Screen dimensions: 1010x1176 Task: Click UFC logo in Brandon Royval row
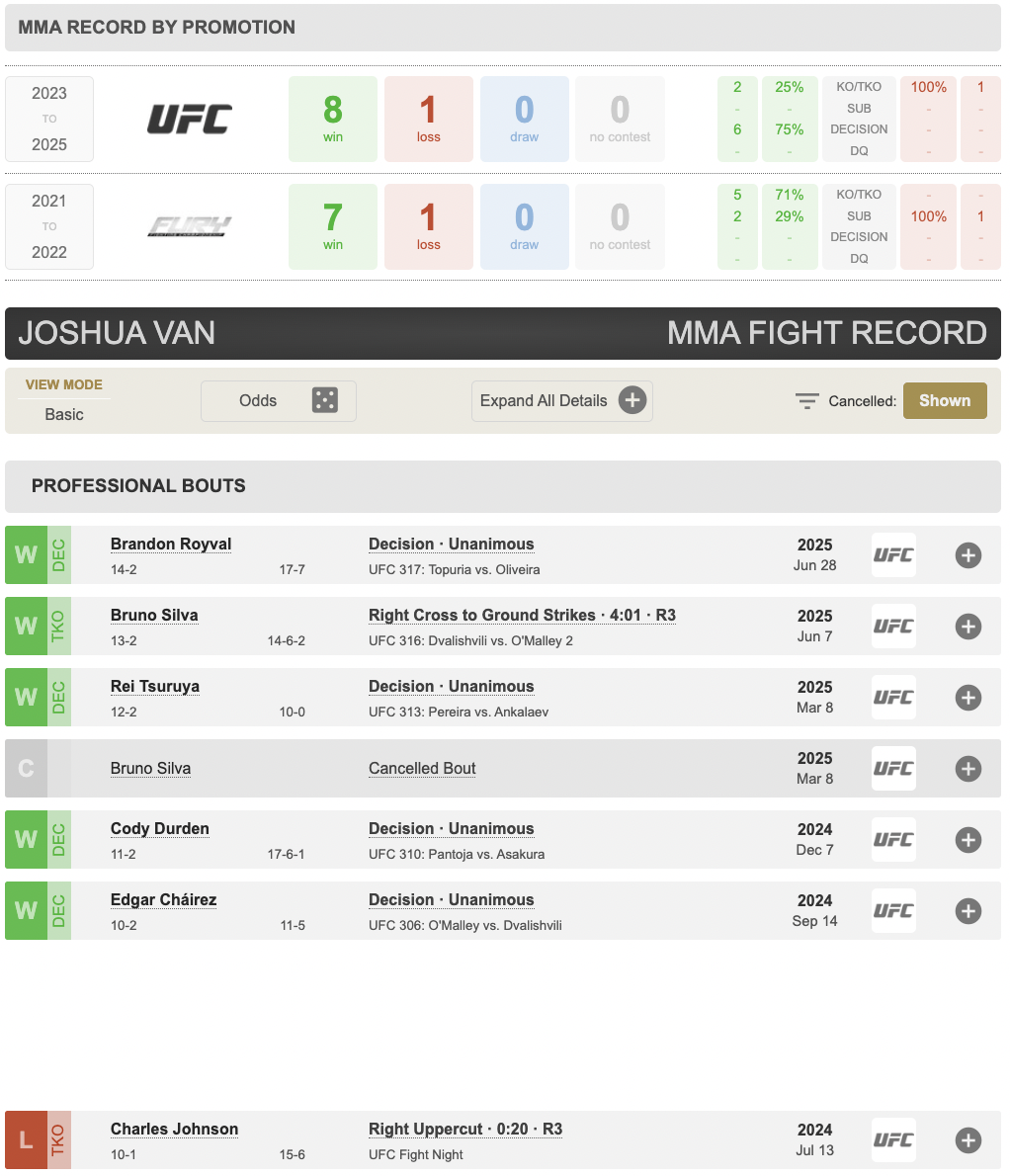click(x=893, y=555)
